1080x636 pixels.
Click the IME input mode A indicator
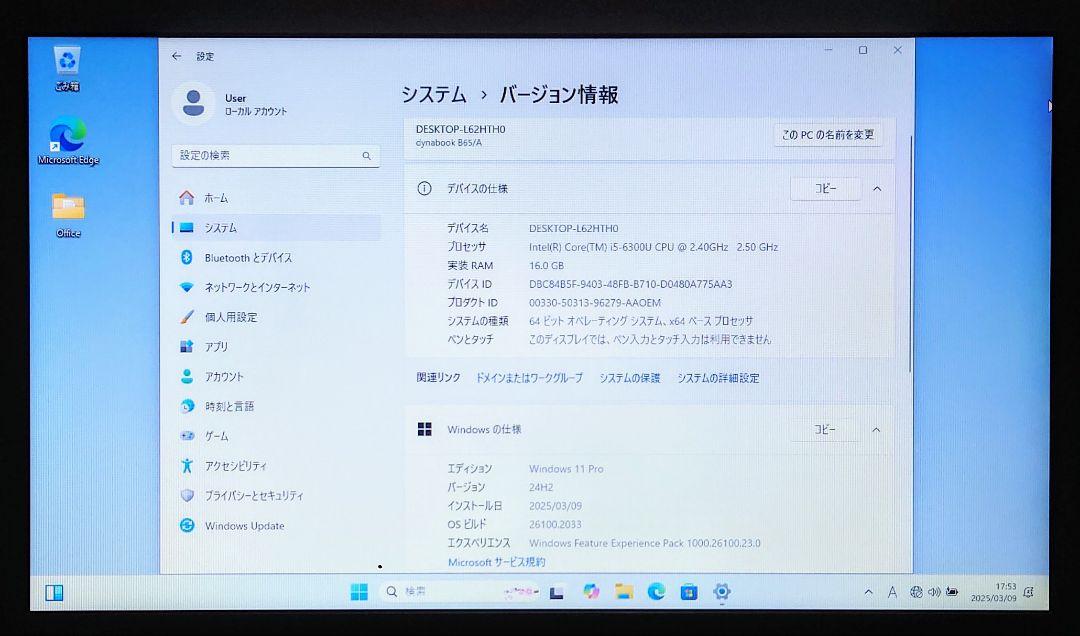(892, 592)
